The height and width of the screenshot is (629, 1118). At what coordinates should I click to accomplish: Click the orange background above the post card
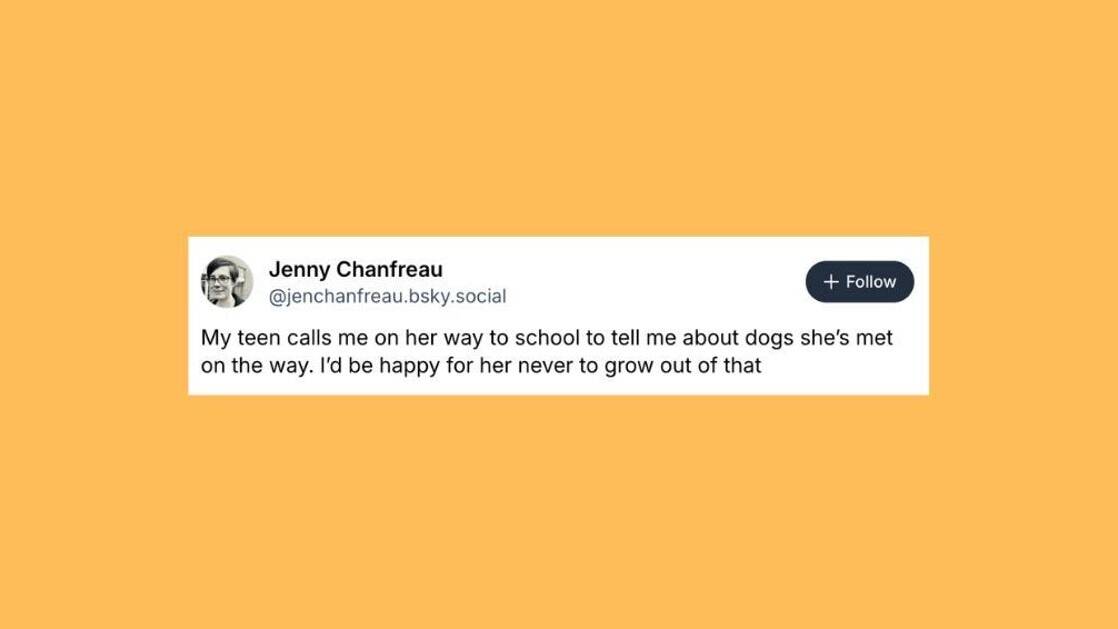click(558, 120)
